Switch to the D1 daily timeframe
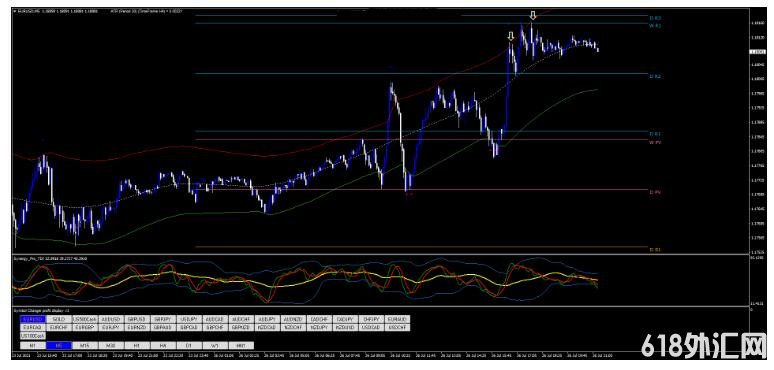This screenshot has width=774, height=370. (189, 345)
